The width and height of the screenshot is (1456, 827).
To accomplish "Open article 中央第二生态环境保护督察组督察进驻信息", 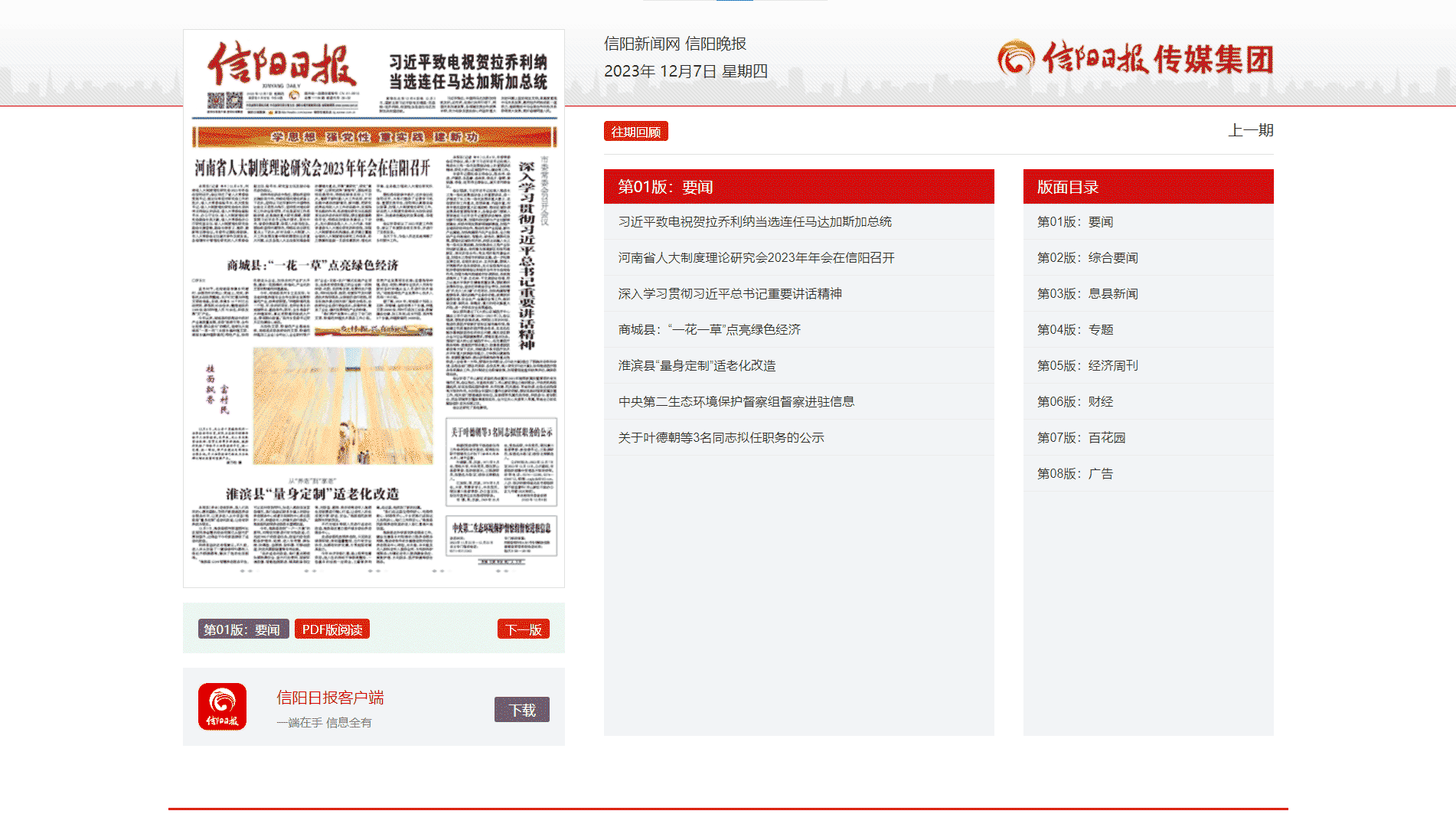I will coord(736,402).
